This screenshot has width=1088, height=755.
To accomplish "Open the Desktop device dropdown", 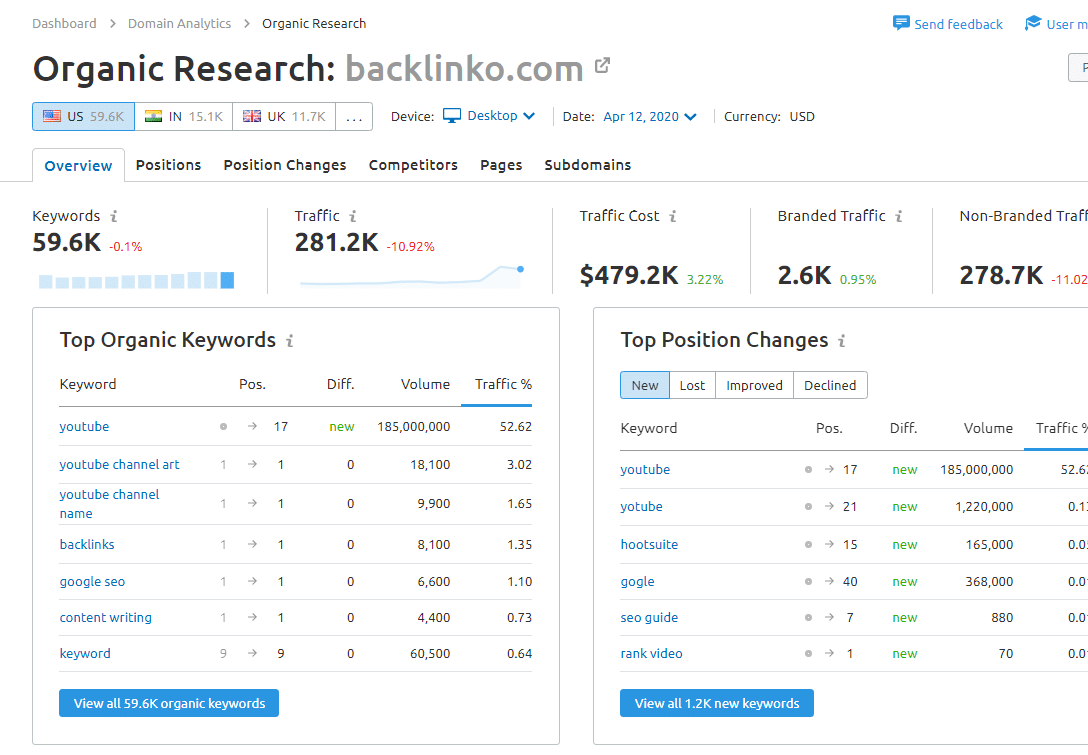I will pyautogui.click(x=489, y=116).
